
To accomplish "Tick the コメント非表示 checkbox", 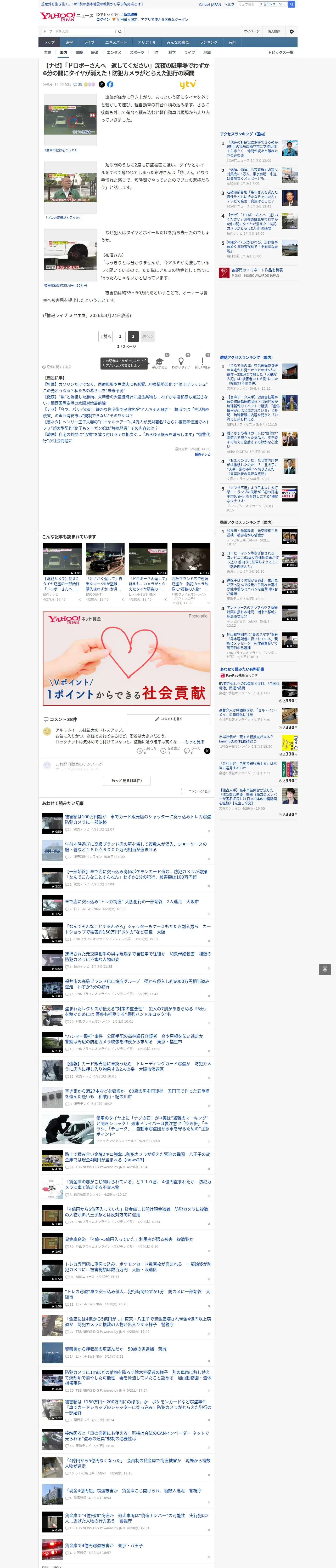I will [183, 791].
